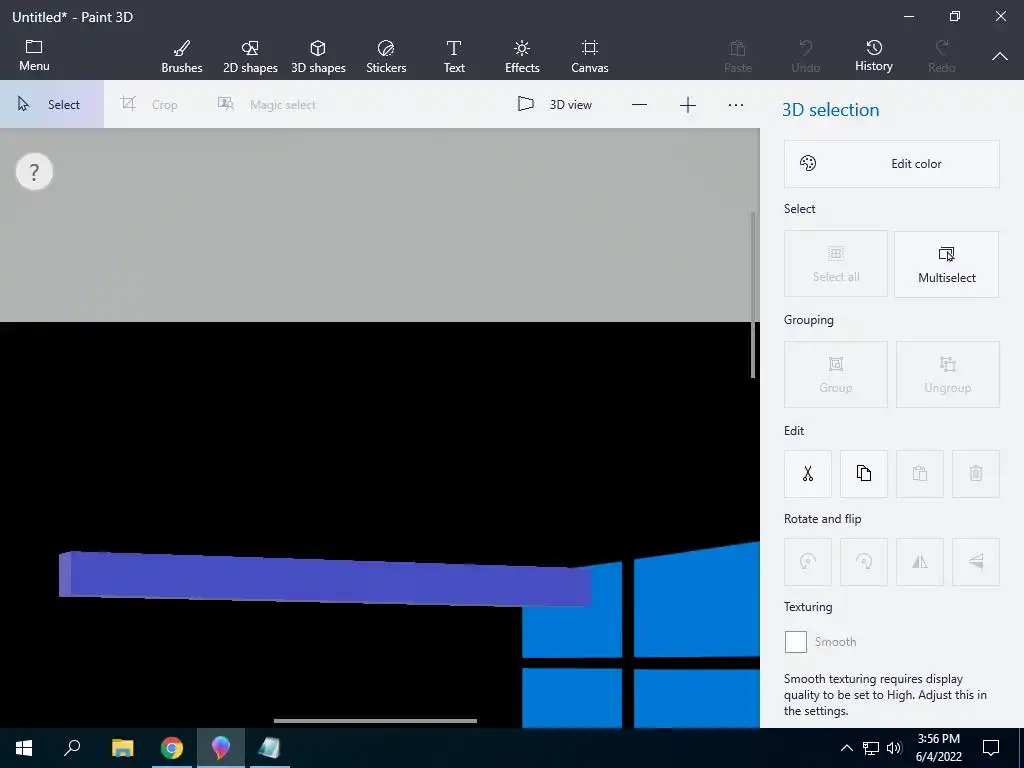Click the Select all button
The height and width of the screenshot is (768, 1024).
pyautogui.click(x=836, y=264)
